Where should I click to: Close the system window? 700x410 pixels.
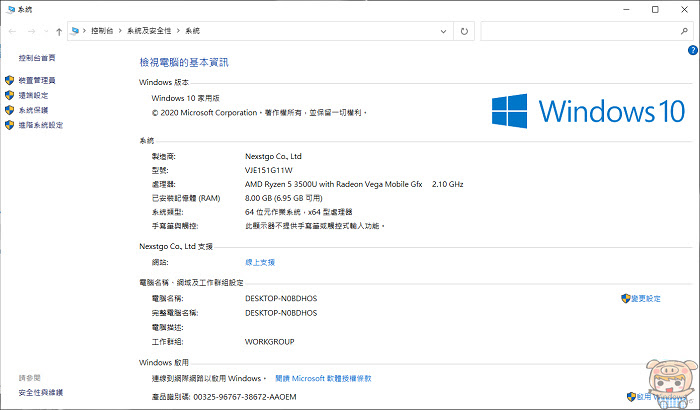(x=684, y=9)
